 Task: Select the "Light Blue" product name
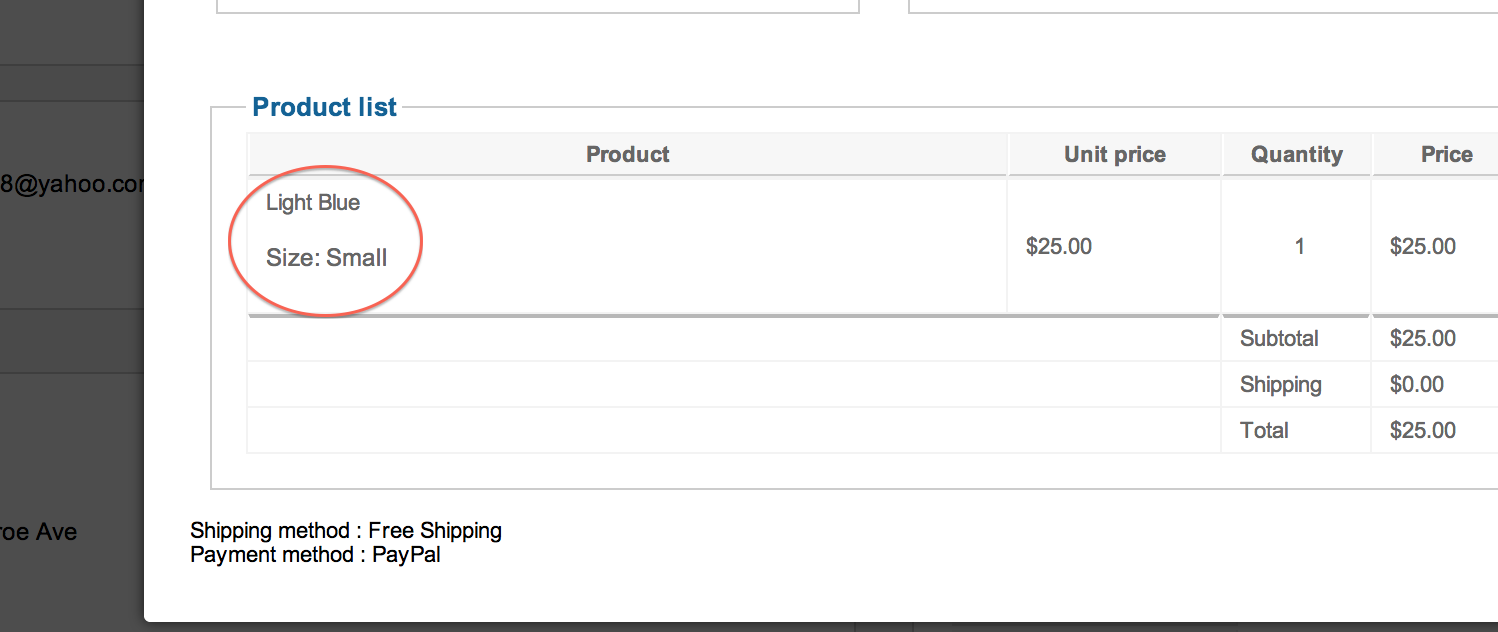313,203
